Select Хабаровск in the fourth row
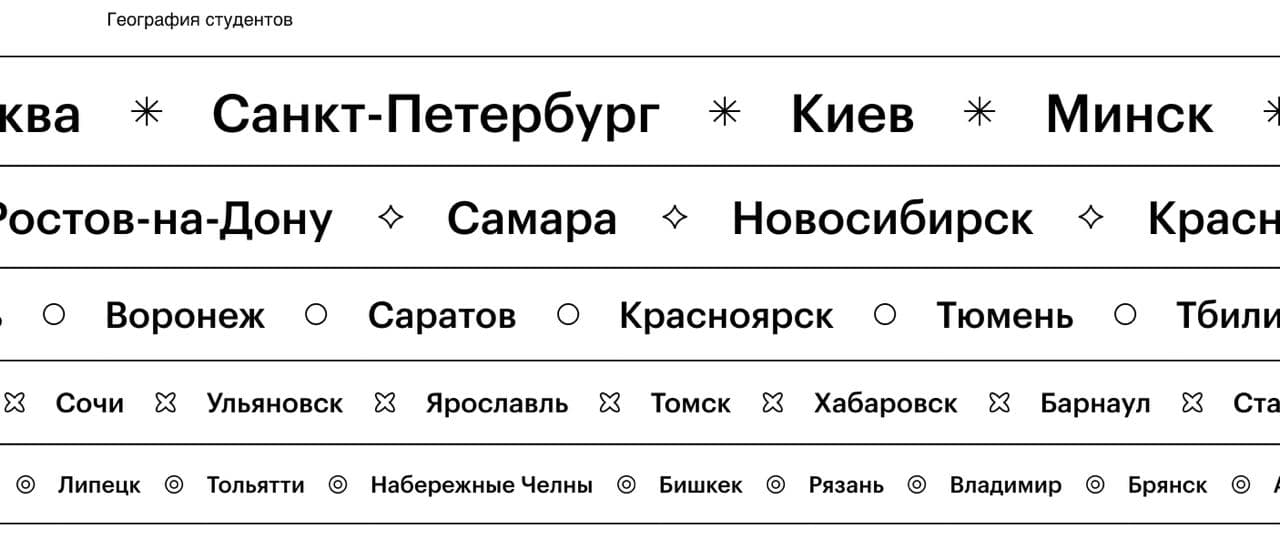The image size is (1280, 550). (x=885, y=404)
